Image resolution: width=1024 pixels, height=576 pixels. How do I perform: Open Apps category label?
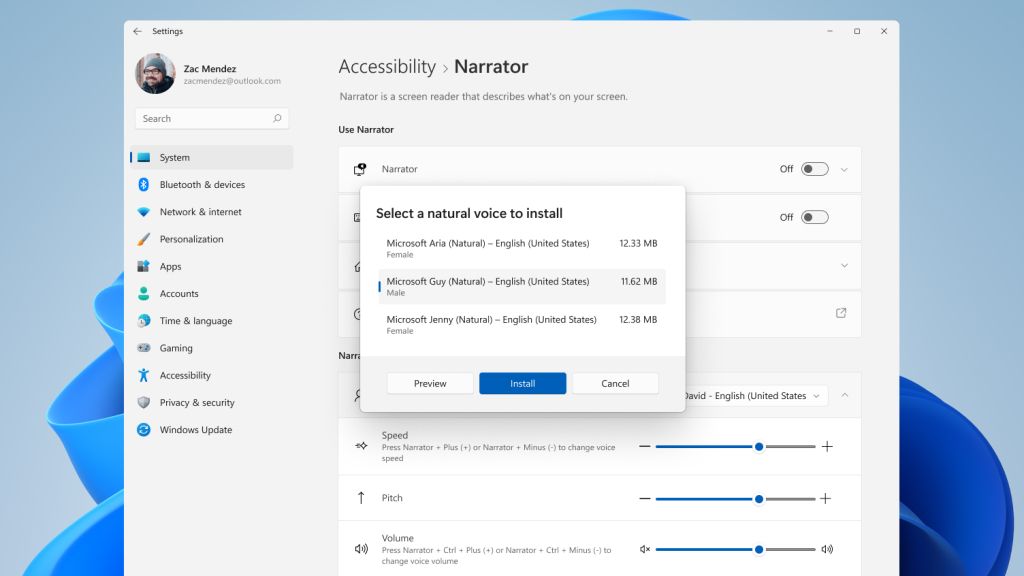[x=170, y=266]
